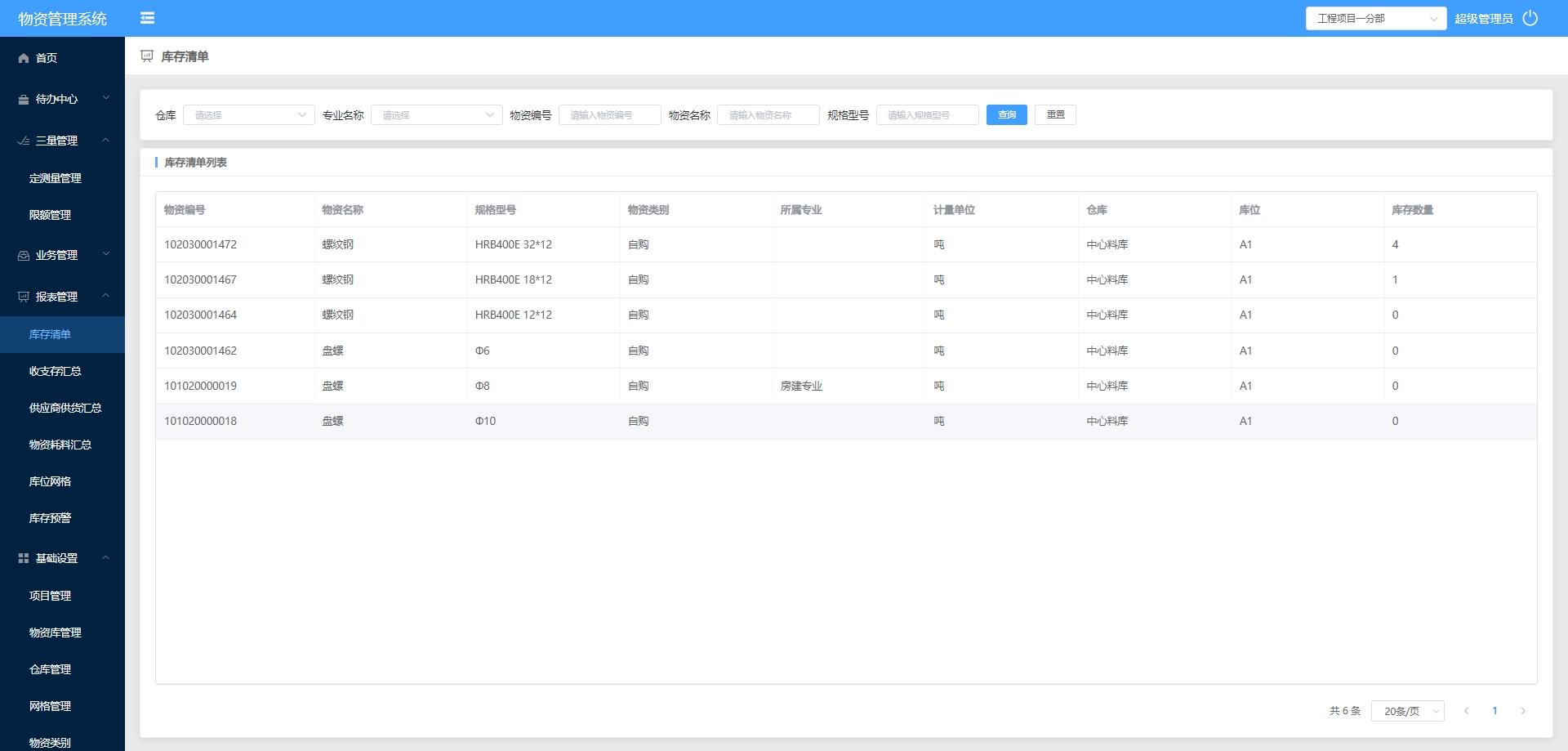The image size is (1568, 751).
Task: Open the 工程项目一分部 project dropdown
Action: click(x=1376, y=18)
